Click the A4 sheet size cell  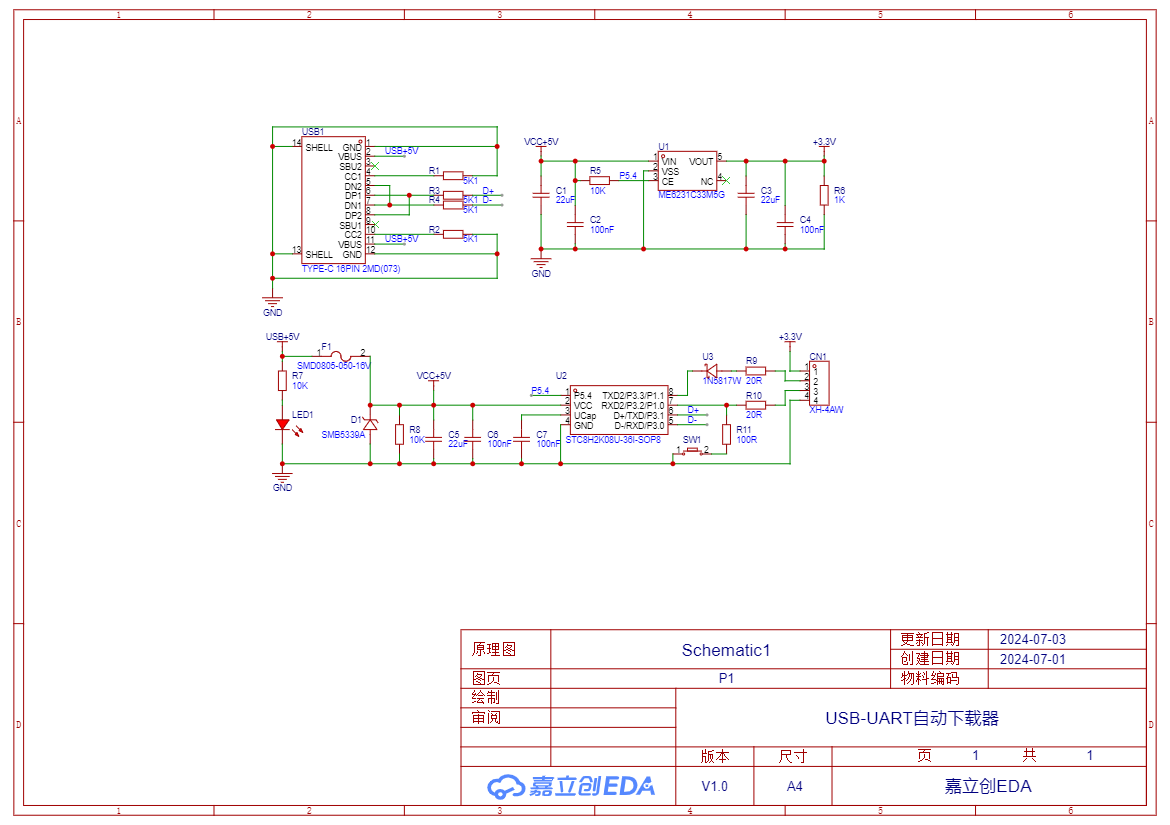click(794, 786)
